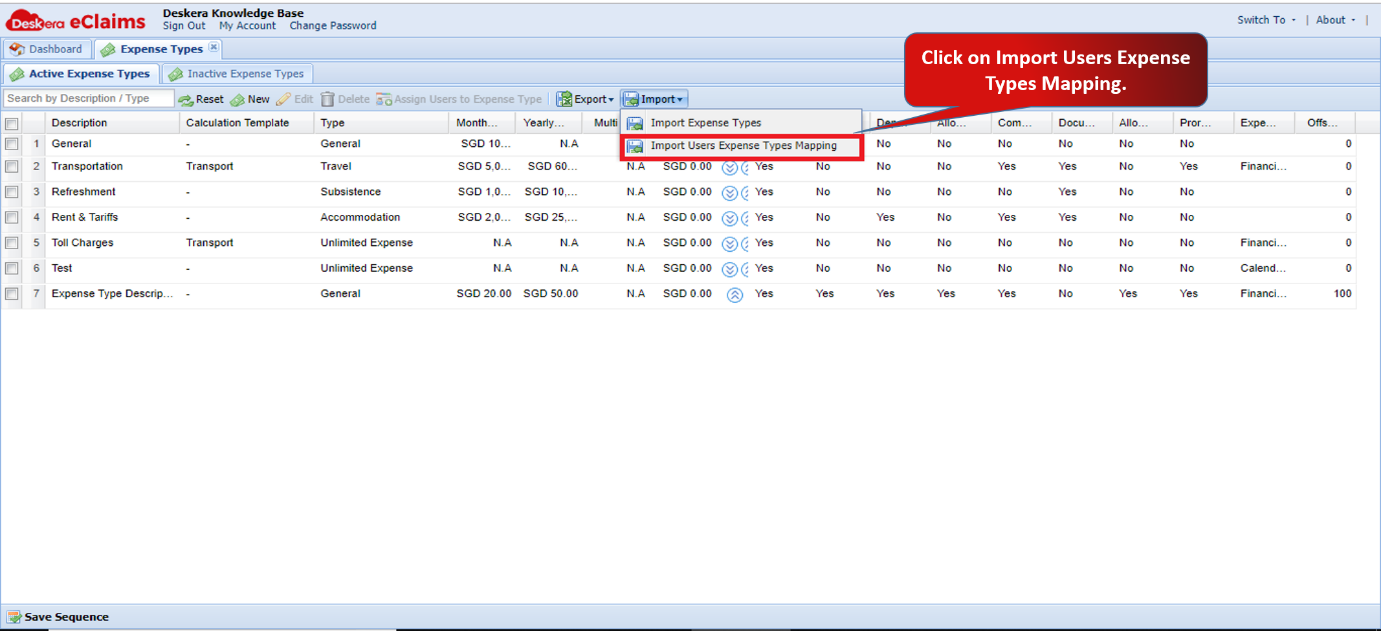
Task: Click the Assign Users to Expense Type icon
Action: coord(384,100)
